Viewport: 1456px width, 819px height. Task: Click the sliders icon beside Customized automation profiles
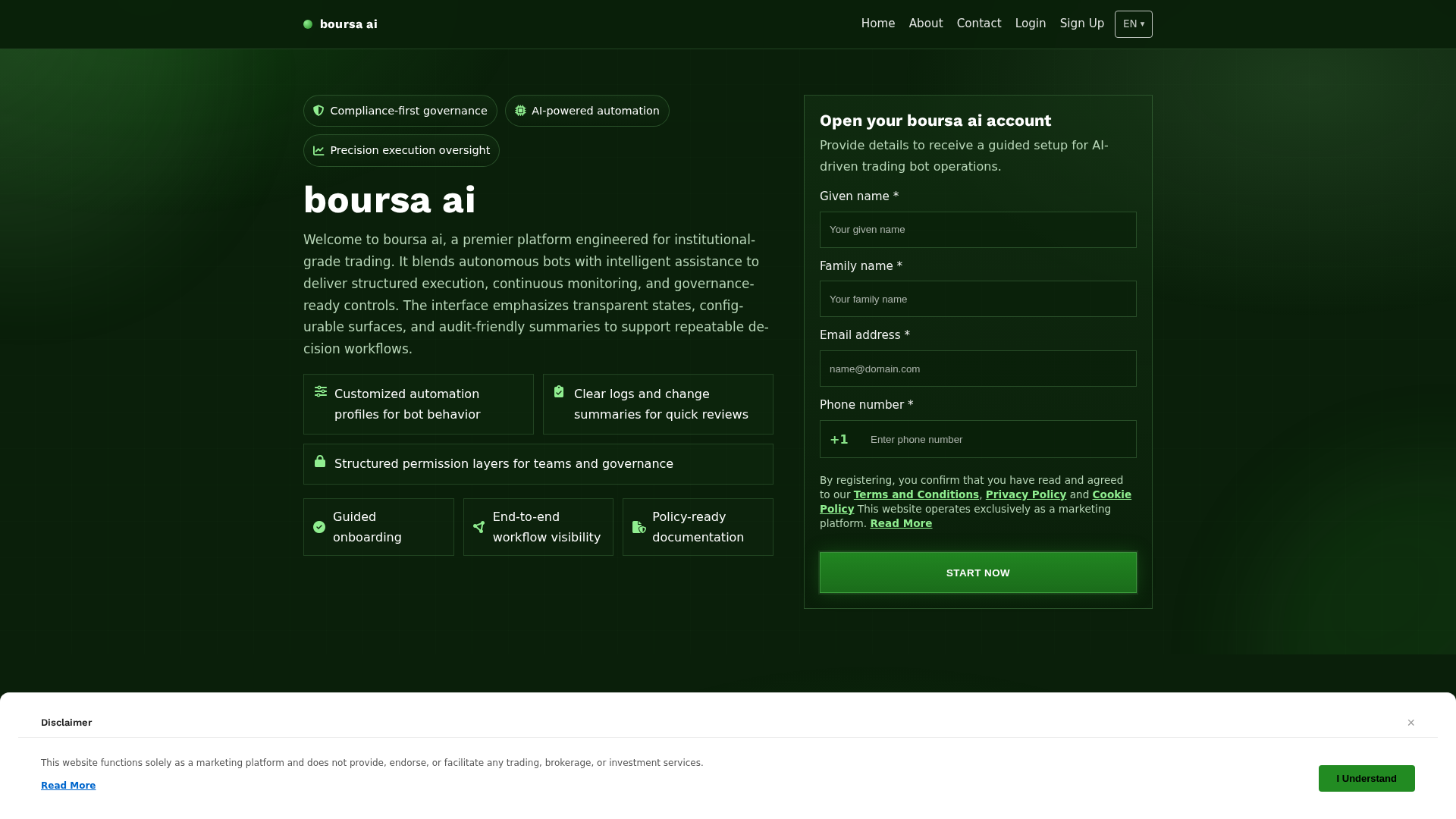pos(321,391)
